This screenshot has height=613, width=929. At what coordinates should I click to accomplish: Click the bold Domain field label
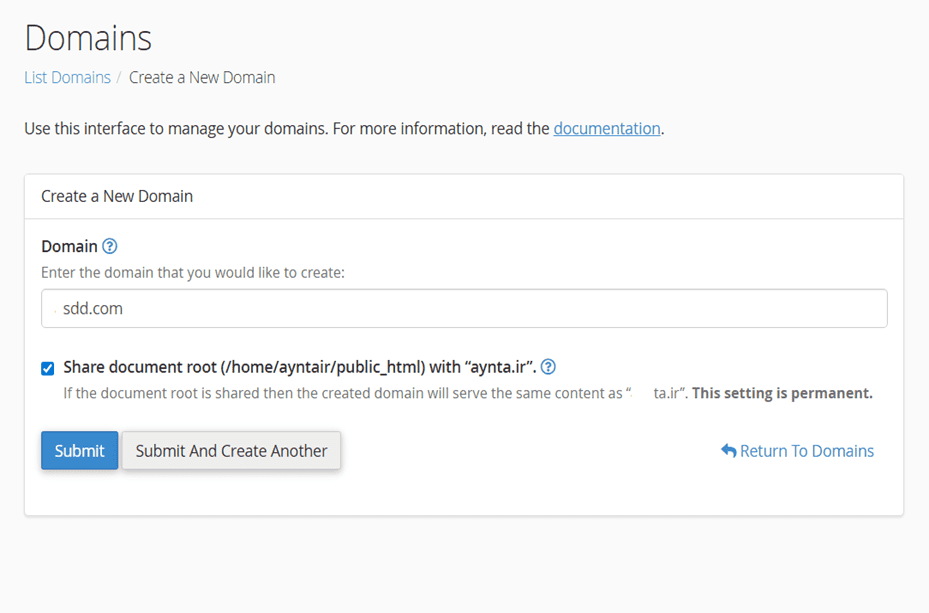tap(69, 246)
